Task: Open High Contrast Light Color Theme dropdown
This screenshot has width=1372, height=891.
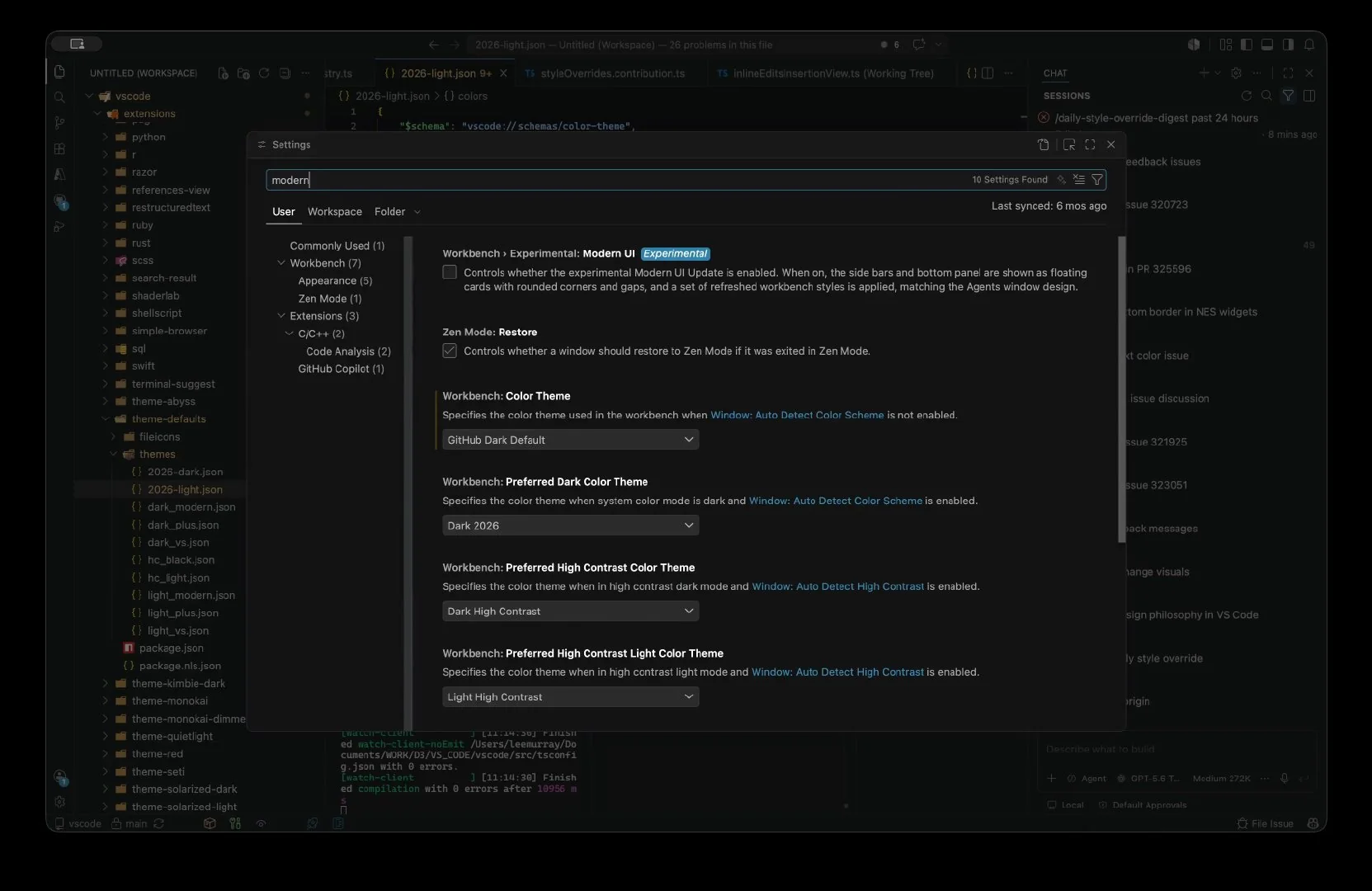Action: click(570, 697)
